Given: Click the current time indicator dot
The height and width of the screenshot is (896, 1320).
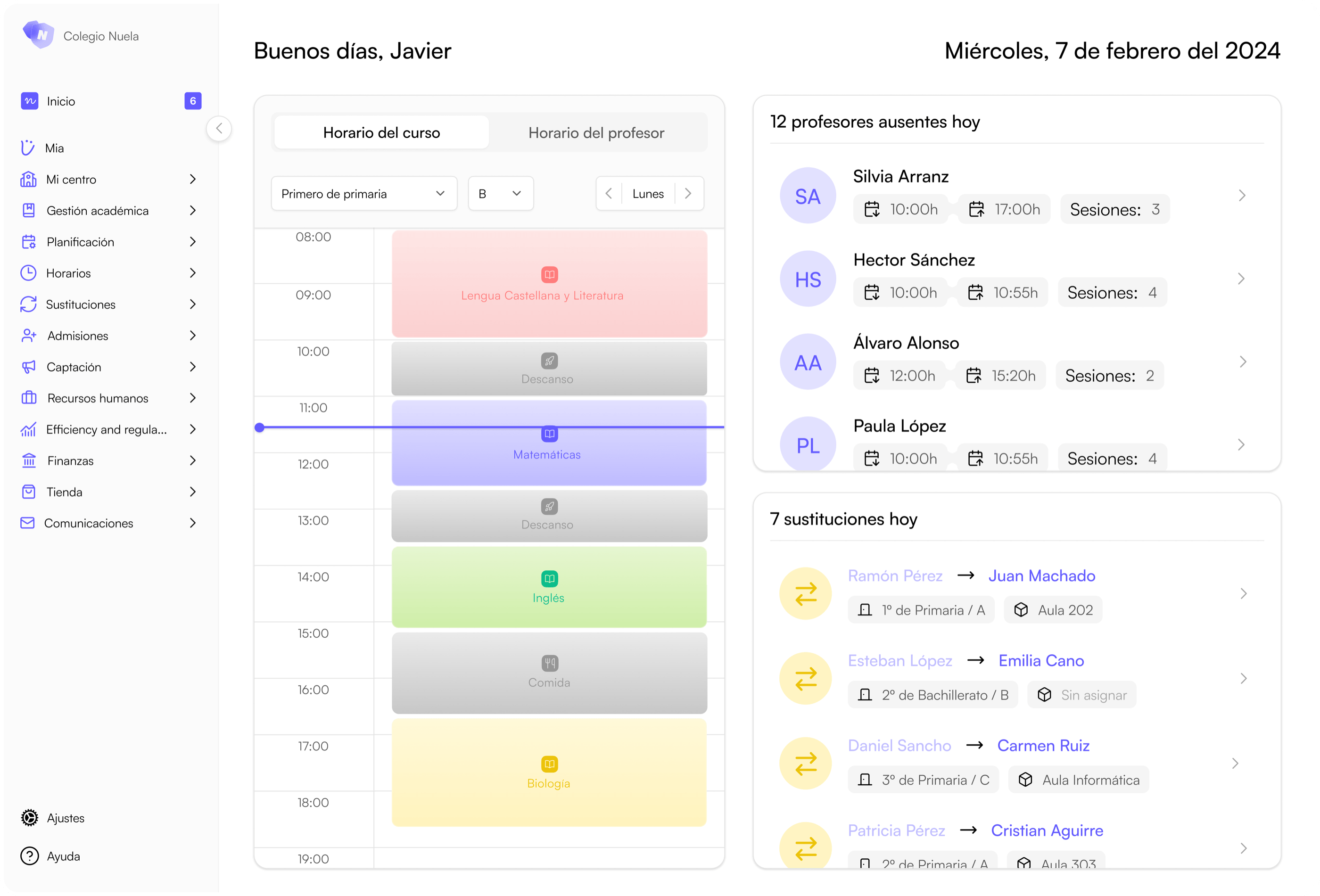Looking at the screenshot, I should point(260,427).
